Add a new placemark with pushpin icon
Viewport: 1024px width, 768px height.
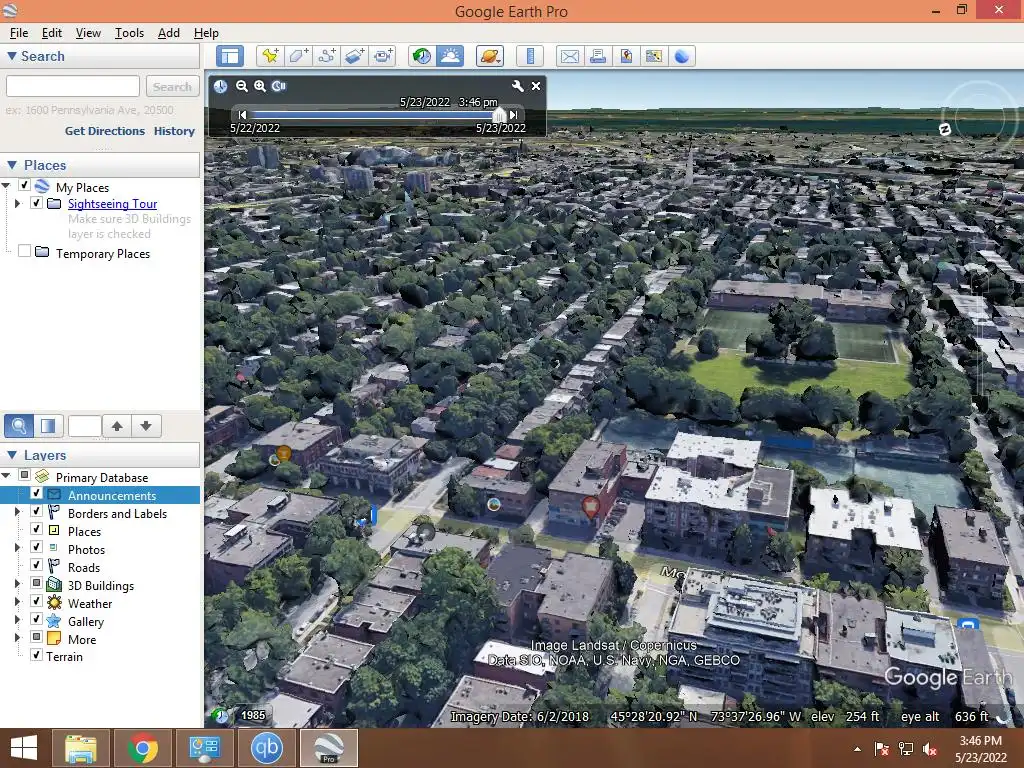click(x=269, y=56)
